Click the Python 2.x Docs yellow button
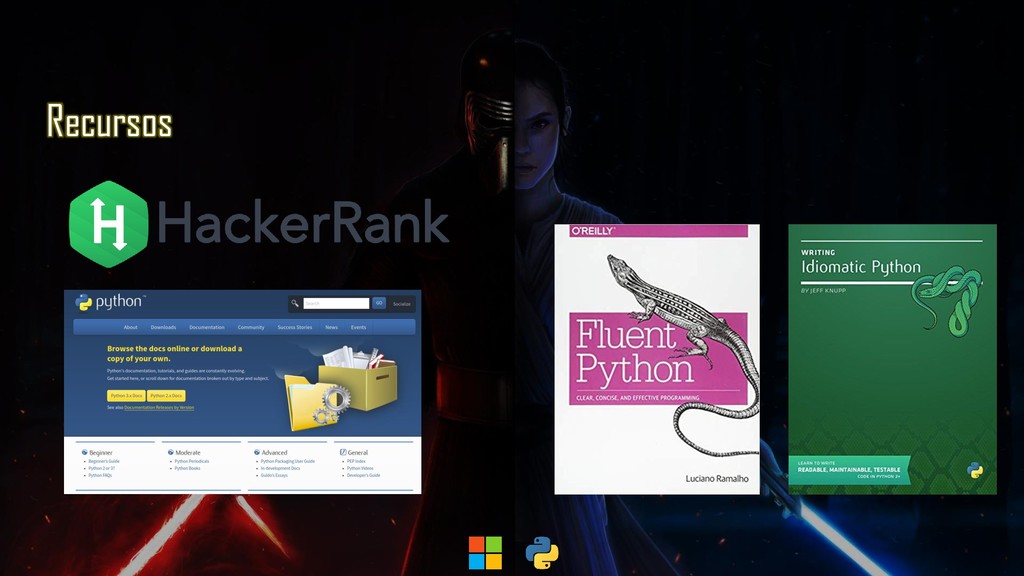 (167, 396)
